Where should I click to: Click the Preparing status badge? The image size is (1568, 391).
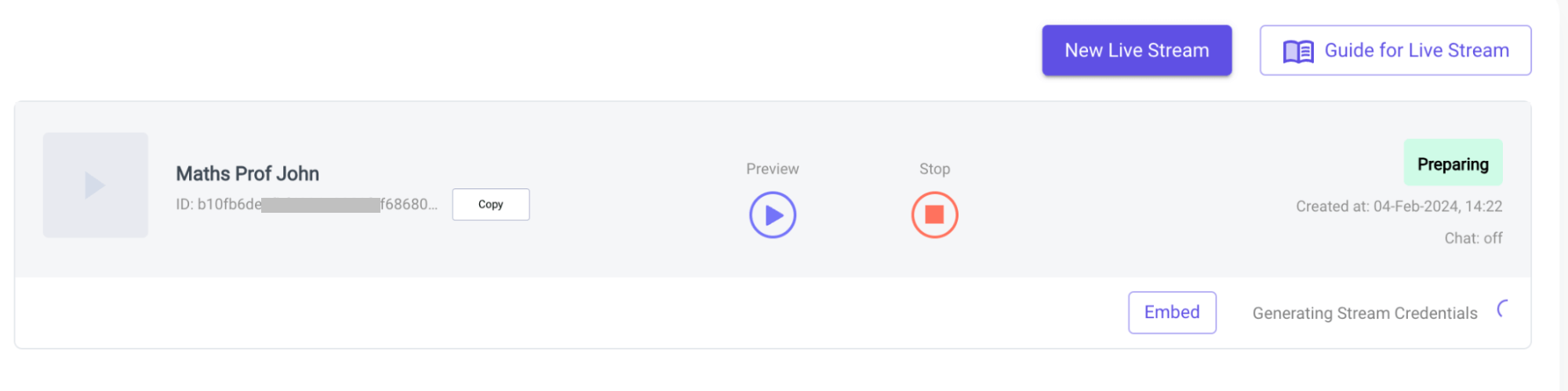[x=1453, y=163]
